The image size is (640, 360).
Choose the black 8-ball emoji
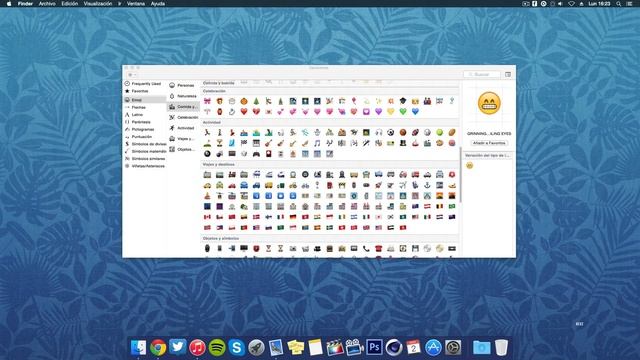[x=207, y=154]
